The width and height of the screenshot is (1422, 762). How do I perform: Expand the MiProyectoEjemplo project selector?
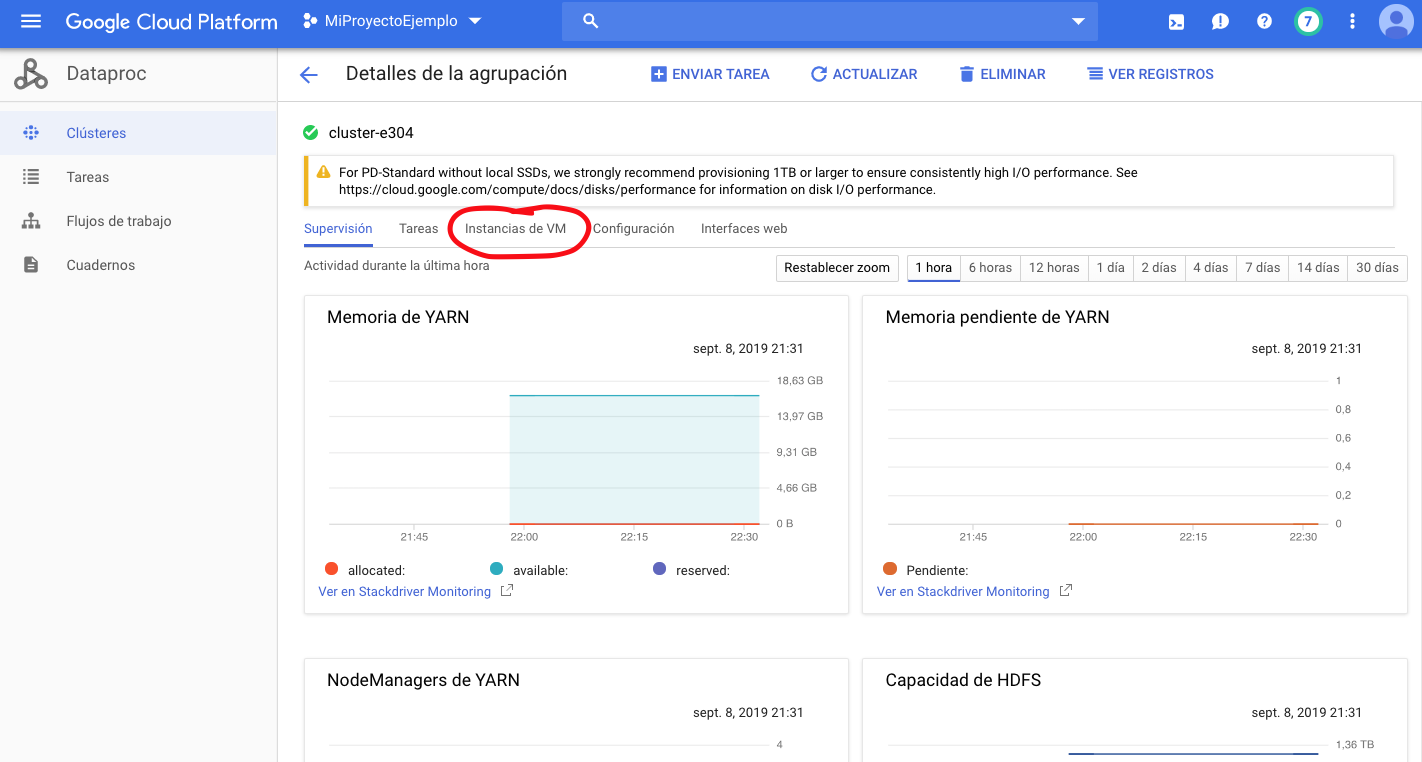pos(392,21)
